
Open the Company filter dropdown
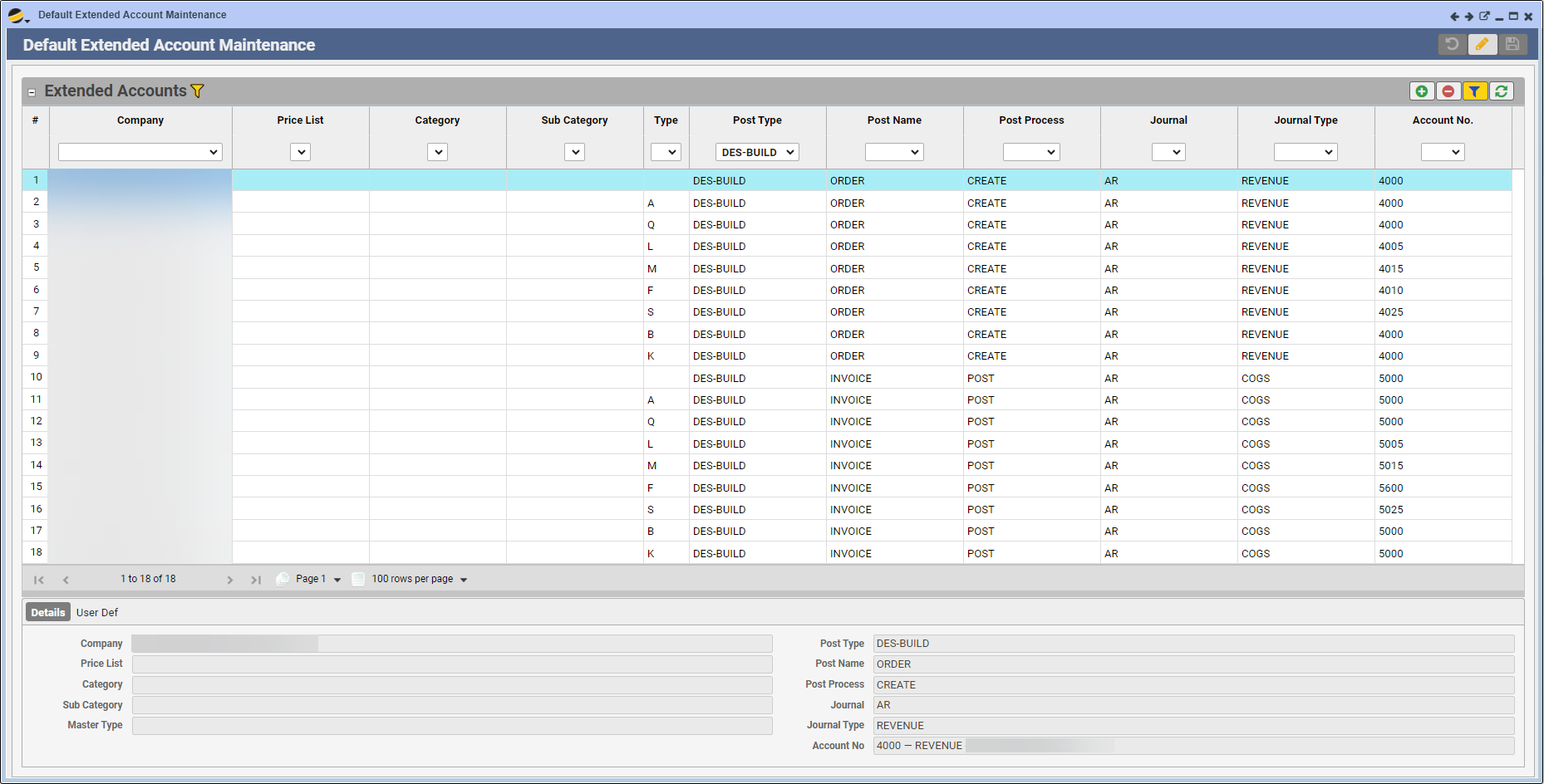[x=140, y=152]
